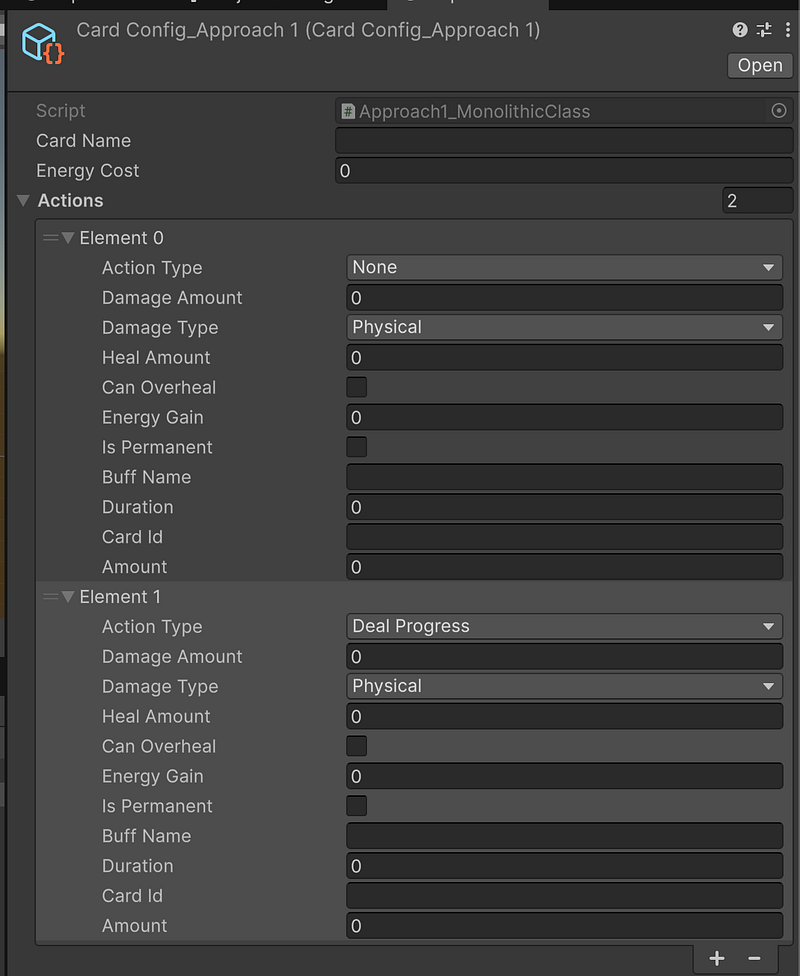The image size is (800, 976).
Task: Click Element 1 Heal Amount label
Action: tap(156, 716)
